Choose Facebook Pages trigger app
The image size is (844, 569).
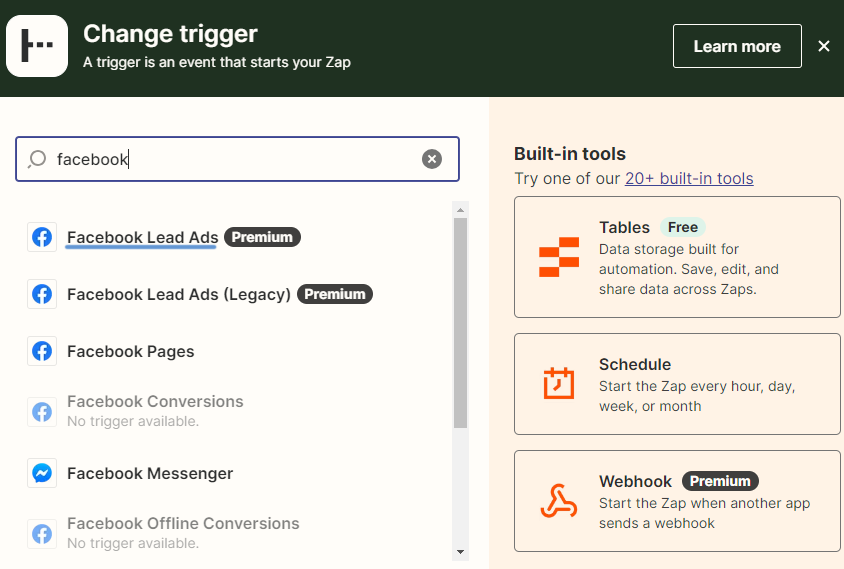click(x=130, y=352)
